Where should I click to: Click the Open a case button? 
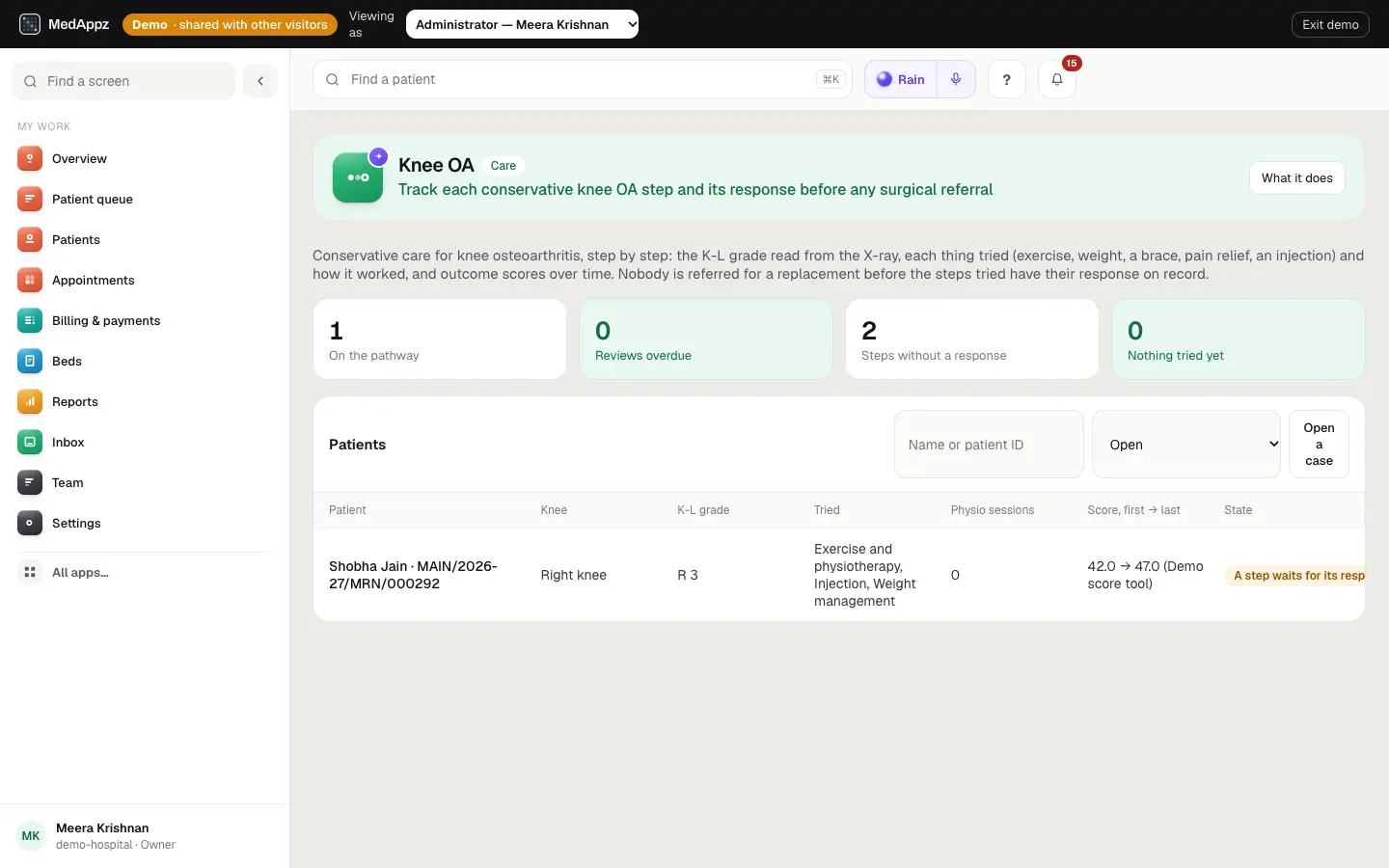point(1319,444)
